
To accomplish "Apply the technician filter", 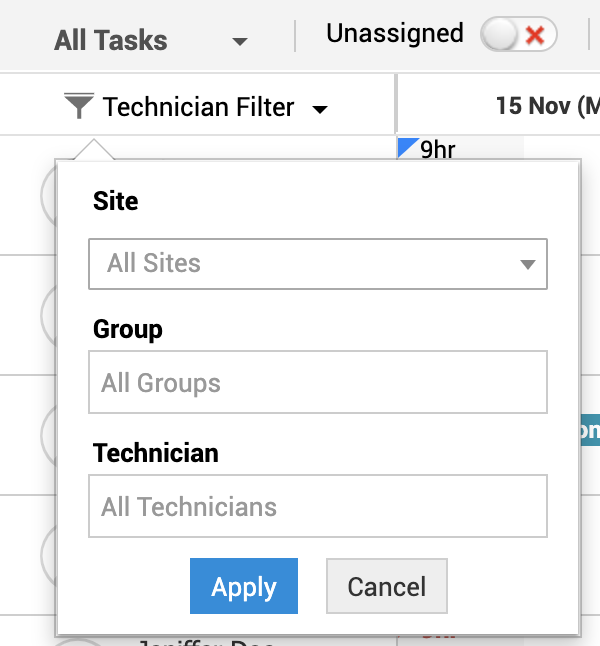I will tap(244, 586).
